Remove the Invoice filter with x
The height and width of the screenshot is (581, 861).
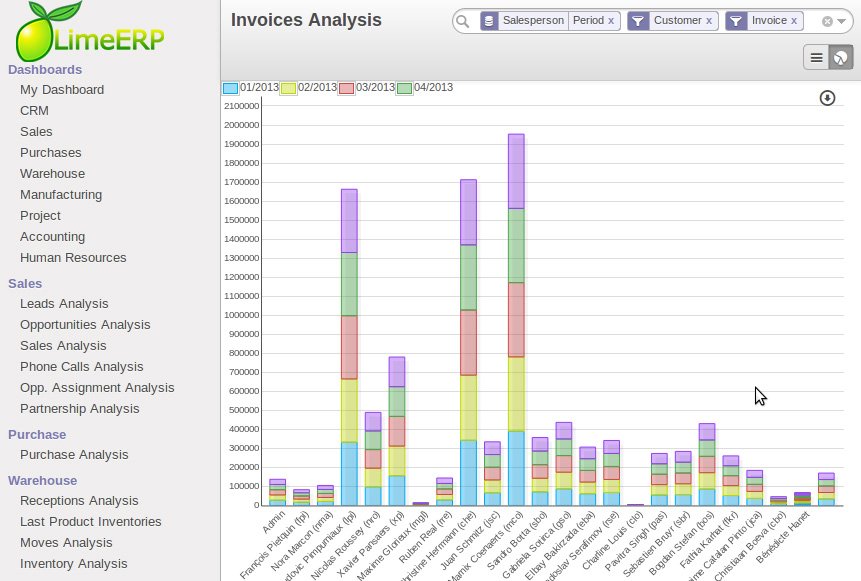[x=793, y=21]
